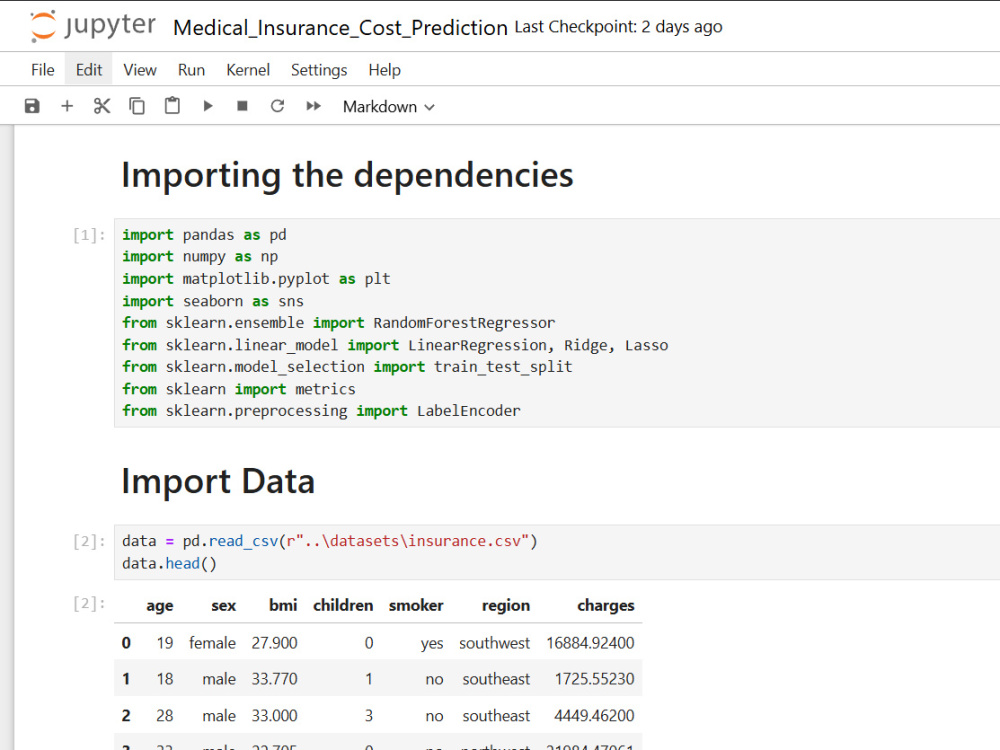The height and width of the screenshot is (750, 1000).
Task: Open the Edit menu
Action: pos(89,70)
